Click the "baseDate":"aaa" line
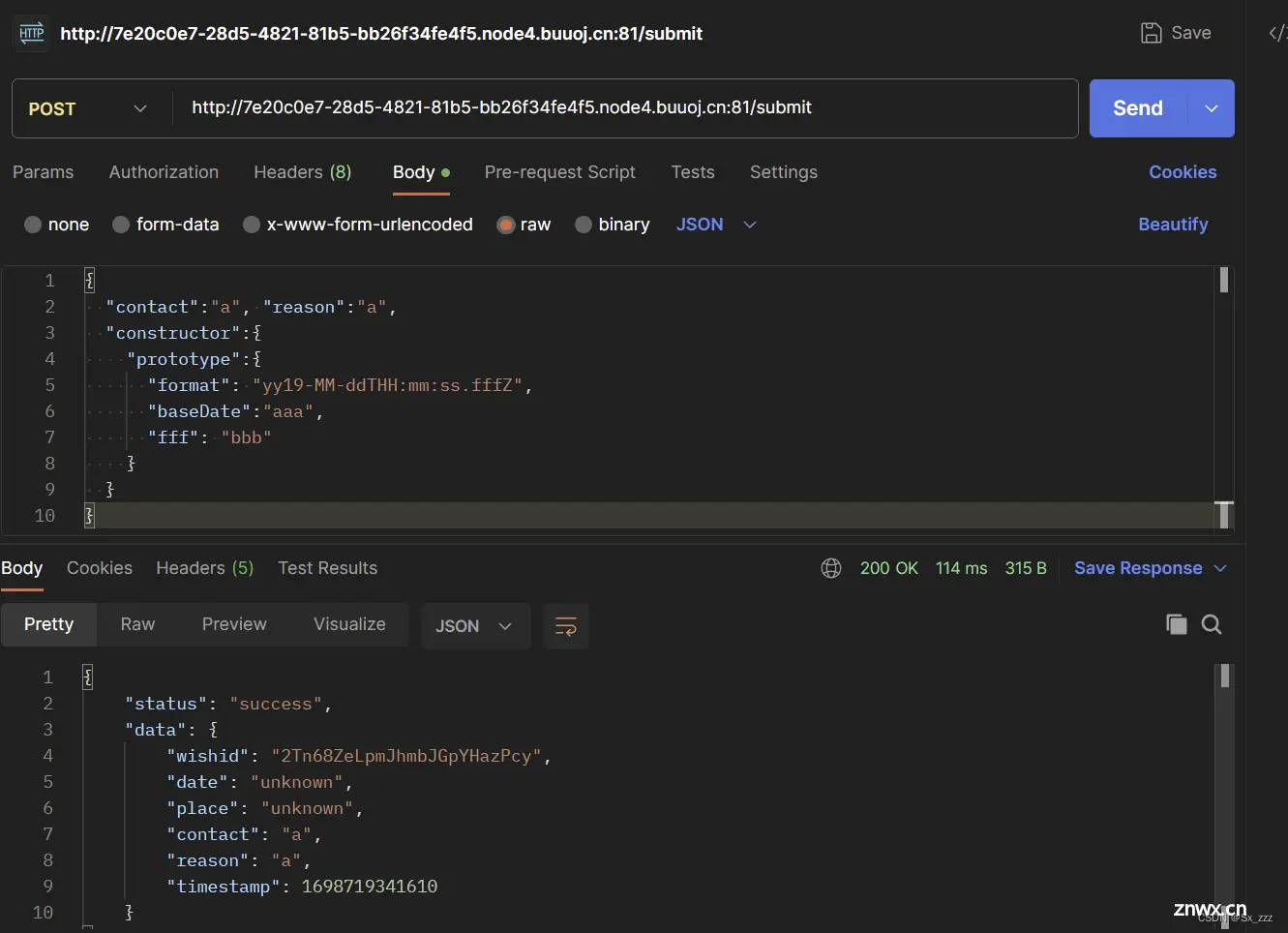Screen dimensions: 1288x933 [x=235, y=411]
